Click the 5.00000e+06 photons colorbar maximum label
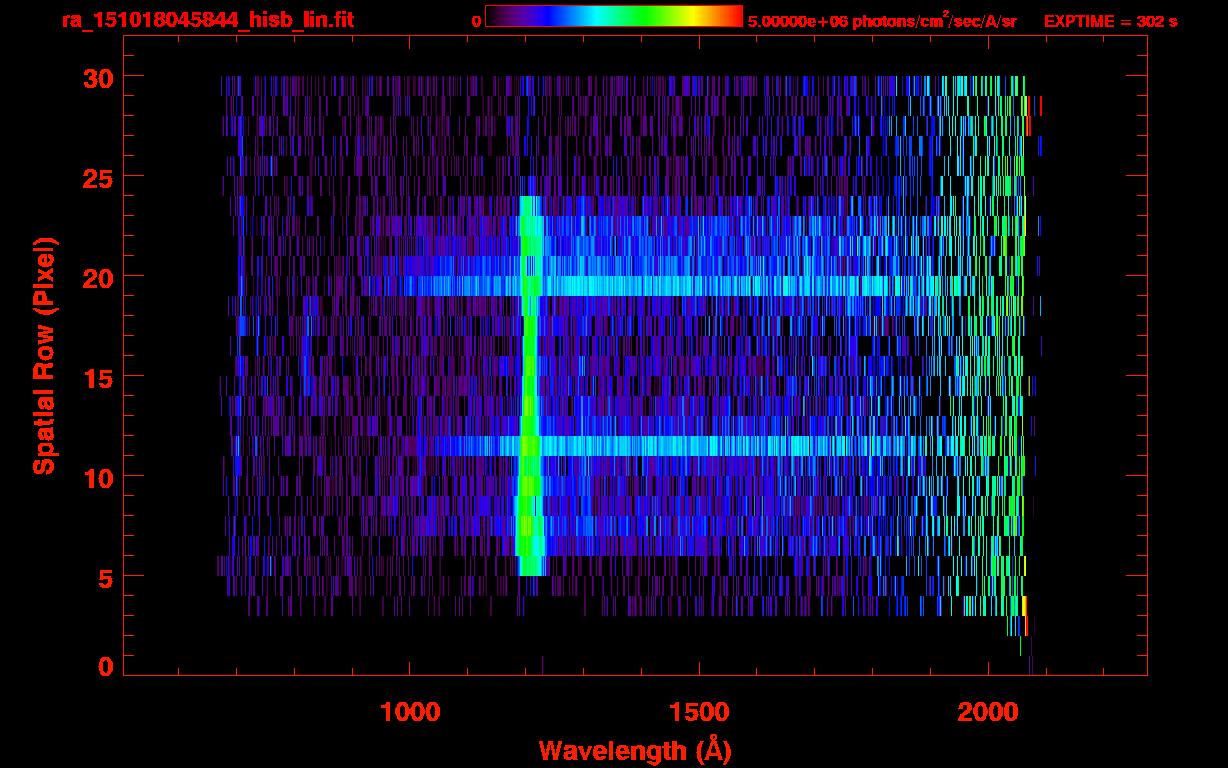 [882, 20]
